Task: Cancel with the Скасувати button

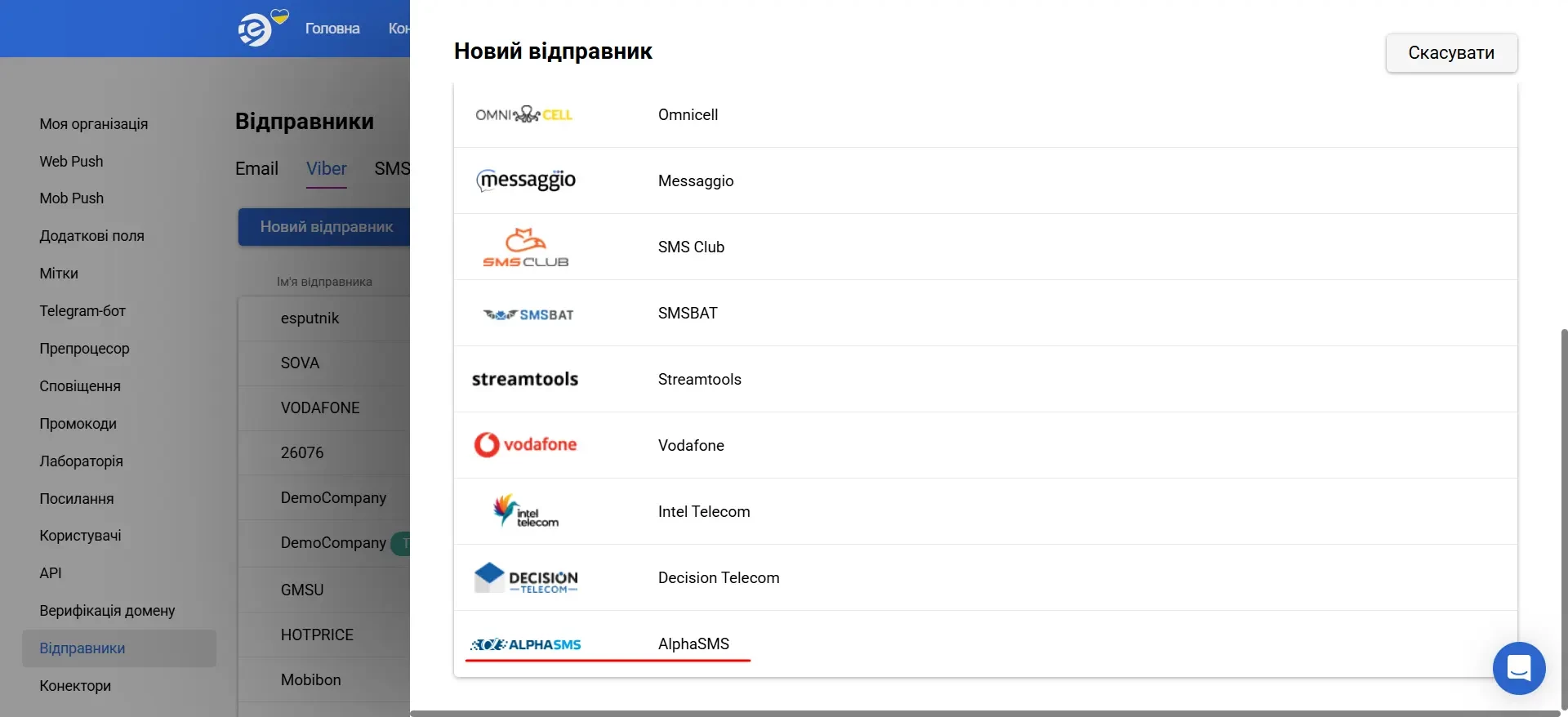Action: [x=1451, y=52]
